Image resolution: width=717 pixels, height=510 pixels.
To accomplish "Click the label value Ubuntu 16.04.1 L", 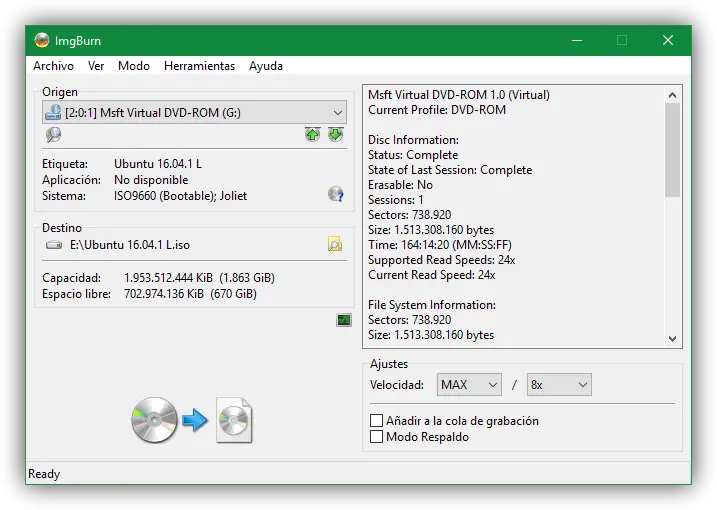I will coord(158,164).
